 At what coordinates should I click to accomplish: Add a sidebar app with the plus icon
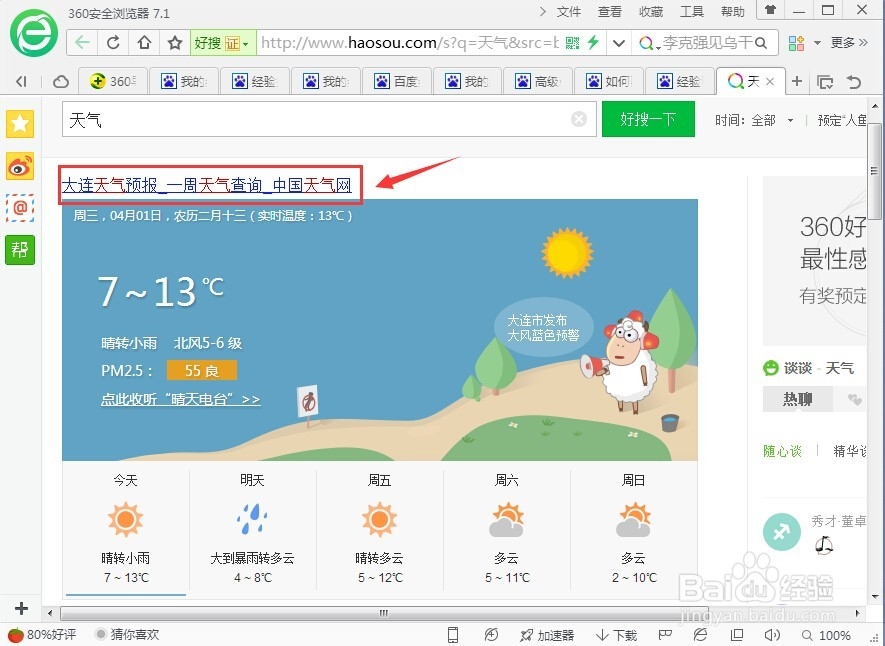21,608
